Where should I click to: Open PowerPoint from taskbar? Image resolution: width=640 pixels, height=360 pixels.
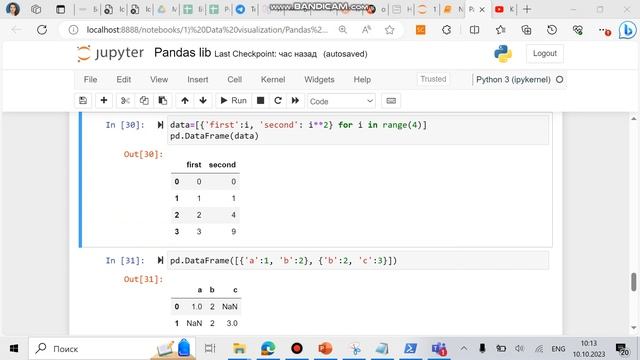(x=325, y=349)
